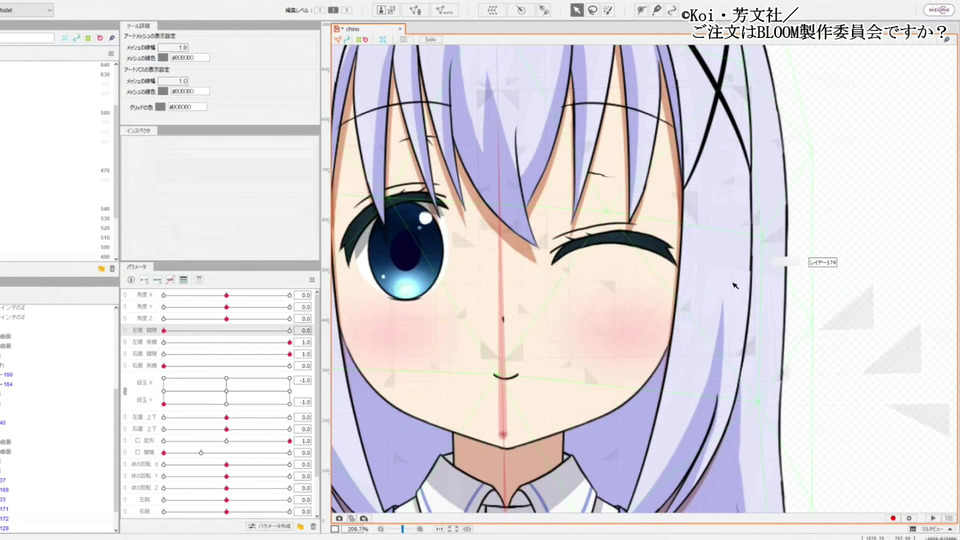Image resolution: width=960 pixels, height=540 pixels.
Task: Click the art mesh line width field 1.9
Action: [173, 47]
